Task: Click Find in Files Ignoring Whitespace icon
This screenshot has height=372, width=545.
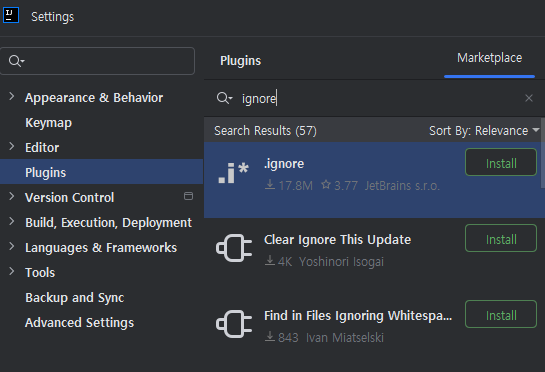Action: (234, 324)
